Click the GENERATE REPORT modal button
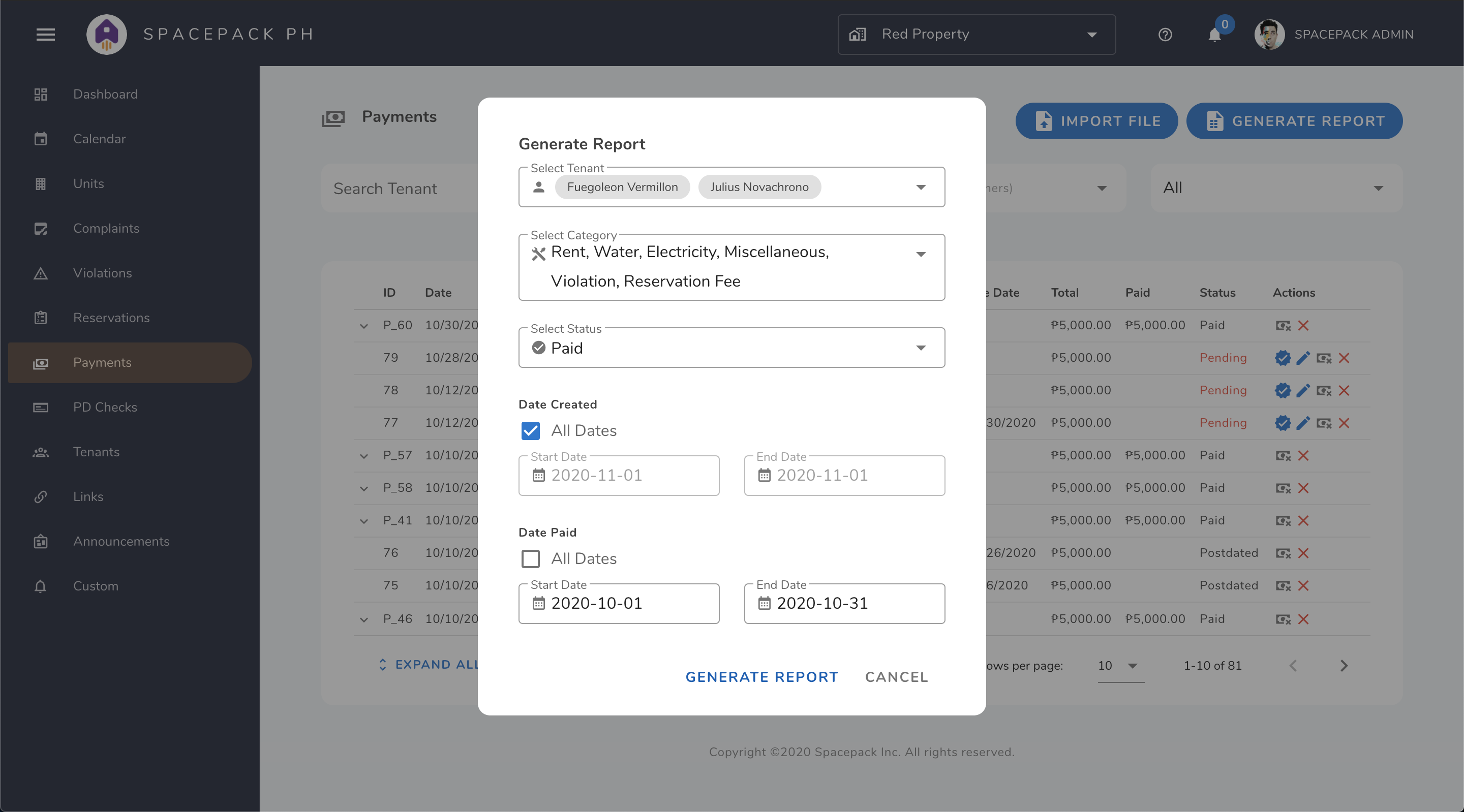Screen dimensions: 1464x812 click(761, 677)
